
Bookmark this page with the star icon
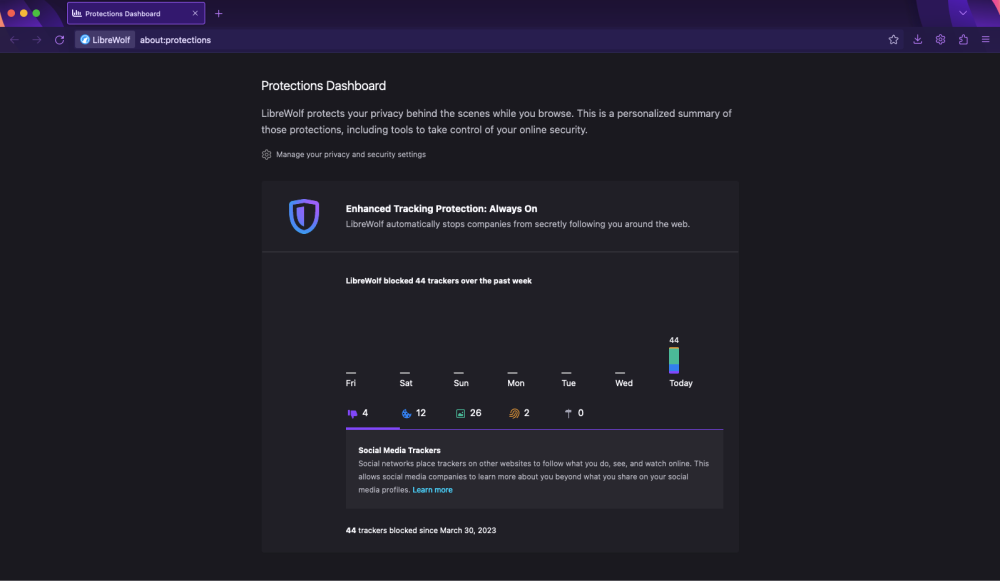click(893, 40)
